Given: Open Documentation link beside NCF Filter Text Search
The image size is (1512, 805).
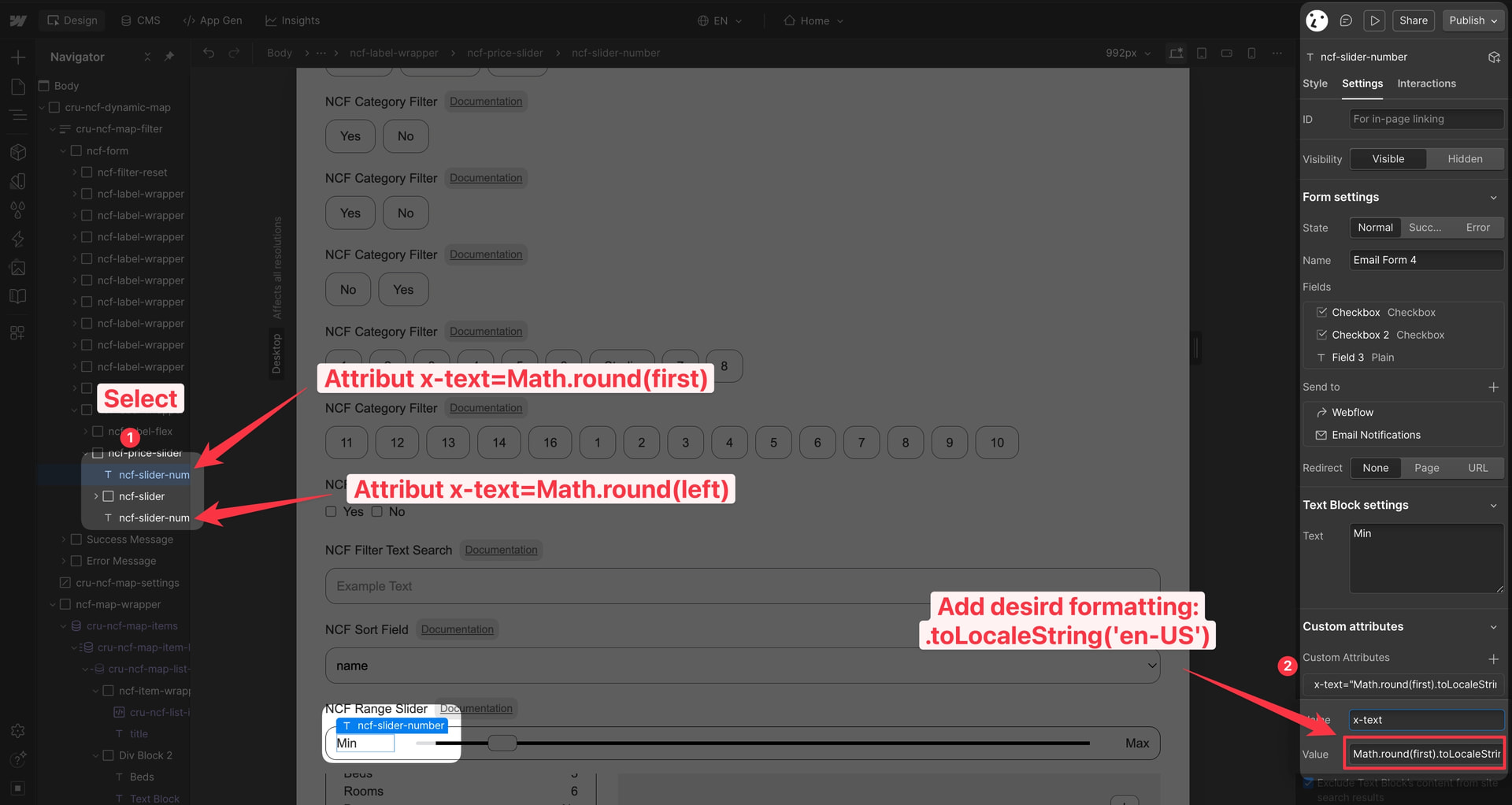Looking at the screenshot, I should pos(501,550).
